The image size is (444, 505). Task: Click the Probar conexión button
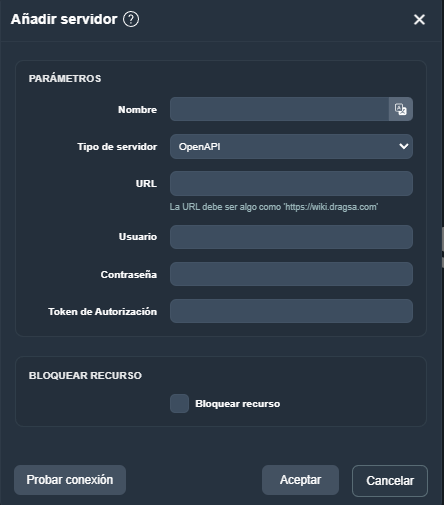click(70, 480)
